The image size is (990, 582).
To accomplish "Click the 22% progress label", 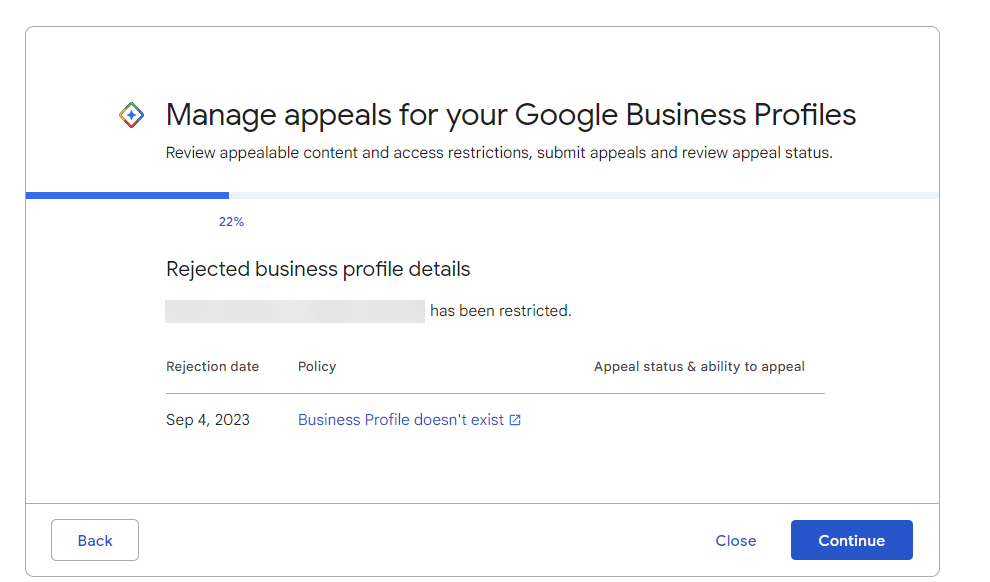I will (231, 222).
